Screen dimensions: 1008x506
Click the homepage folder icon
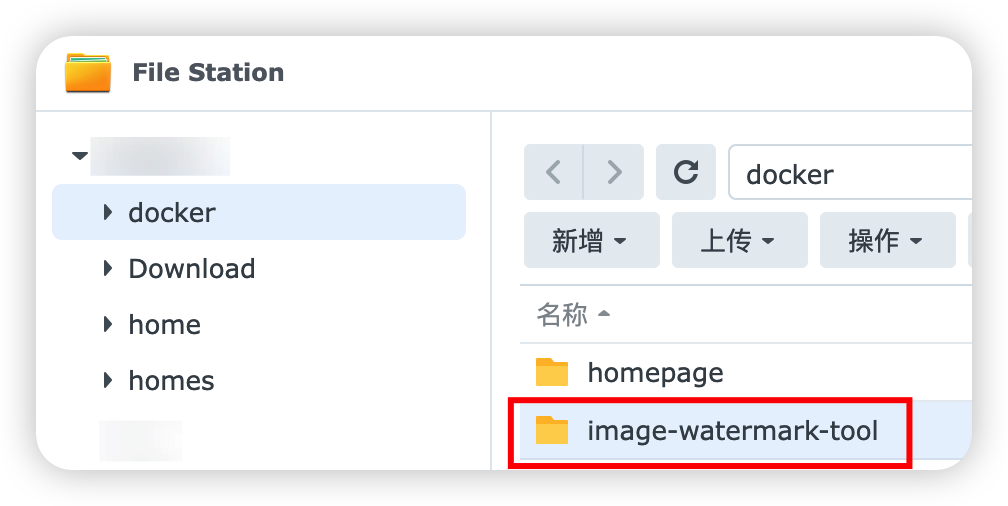552,373
